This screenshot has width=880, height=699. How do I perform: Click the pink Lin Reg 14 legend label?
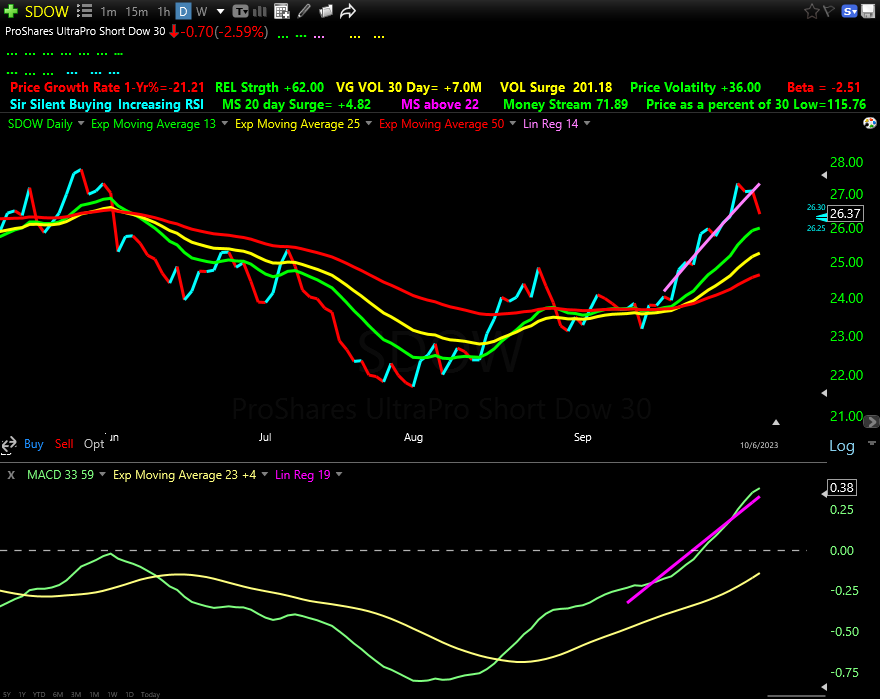pos(549,124)
